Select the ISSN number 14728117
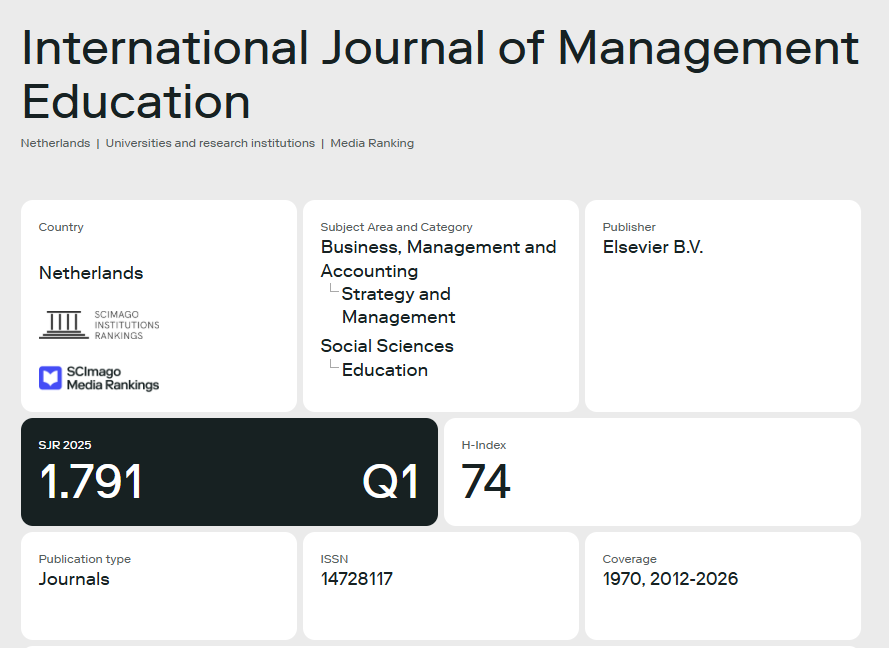The width and height of the screenshot is (889, 648). coord(357,579)
